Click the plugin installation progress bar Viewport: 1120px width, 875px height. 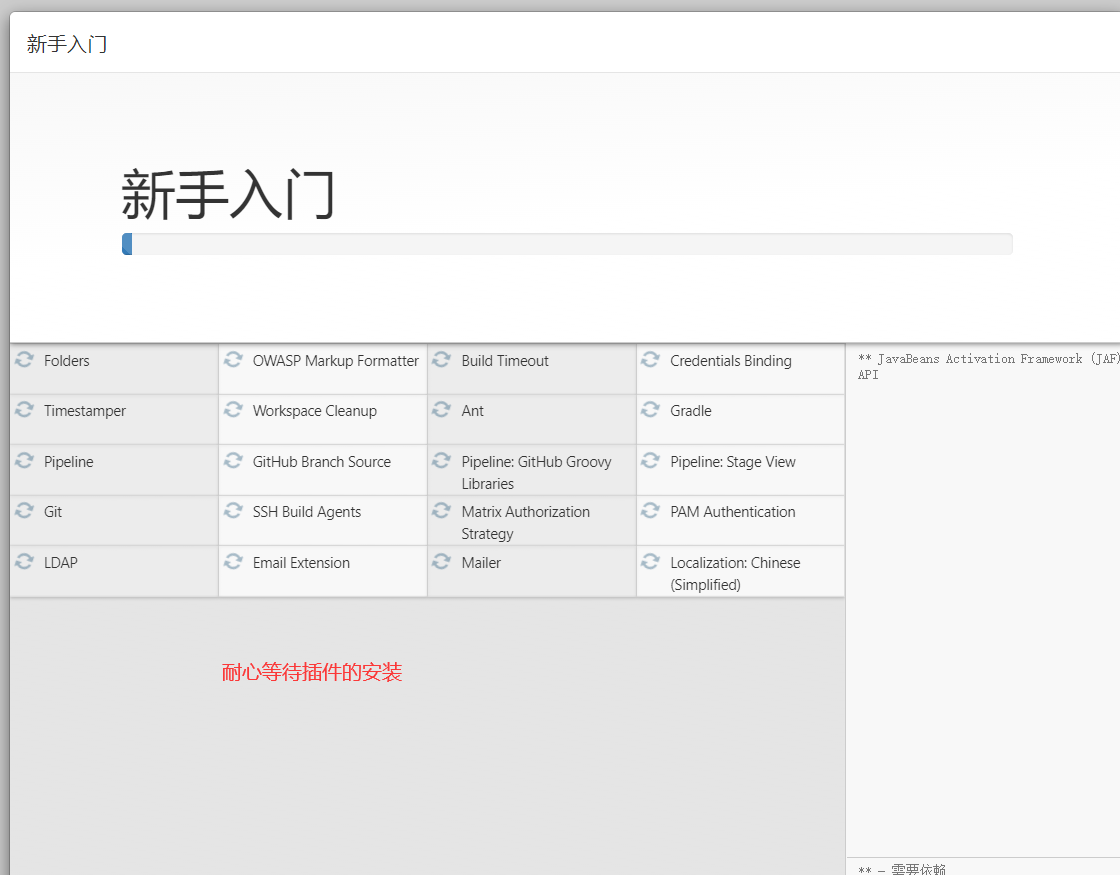(x=567, y=244)
